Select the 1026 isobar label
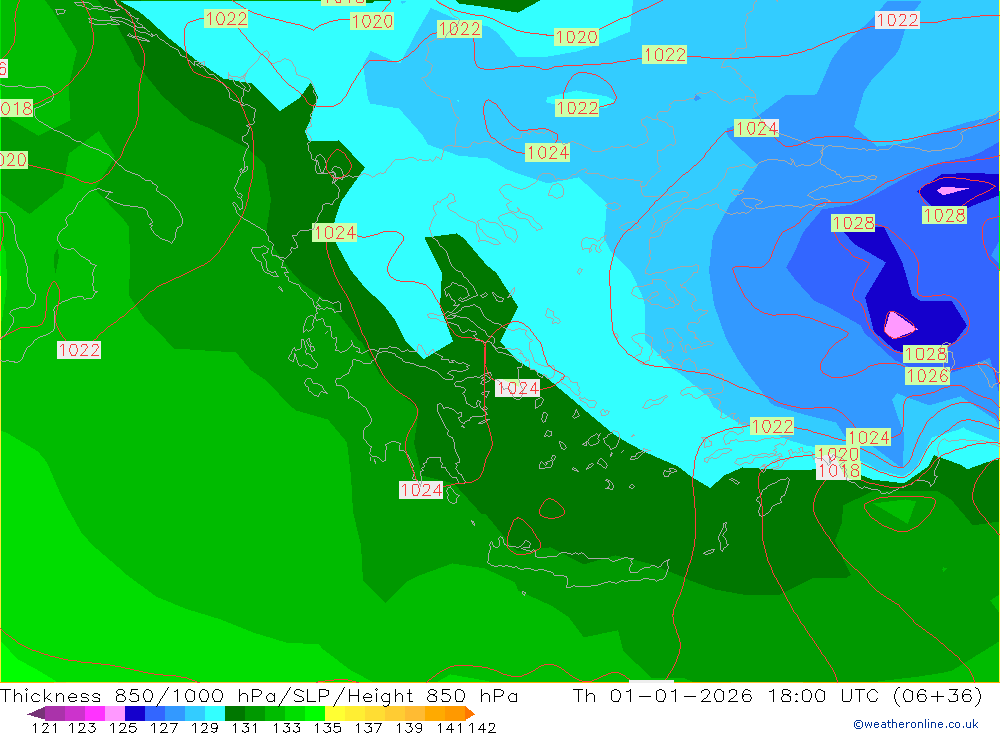This screenshot has height=733, width=1000. 927,376
